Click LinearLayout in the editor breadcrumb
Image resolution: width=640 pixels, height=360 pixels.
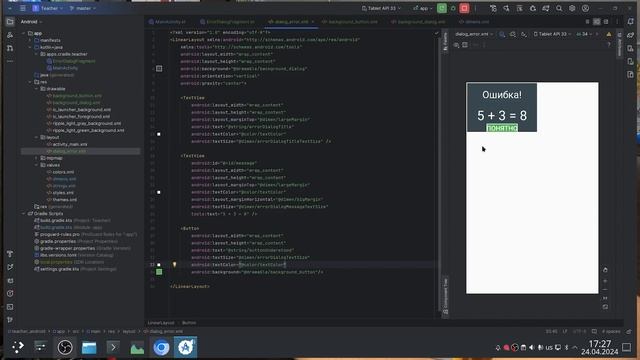point(161,323)
